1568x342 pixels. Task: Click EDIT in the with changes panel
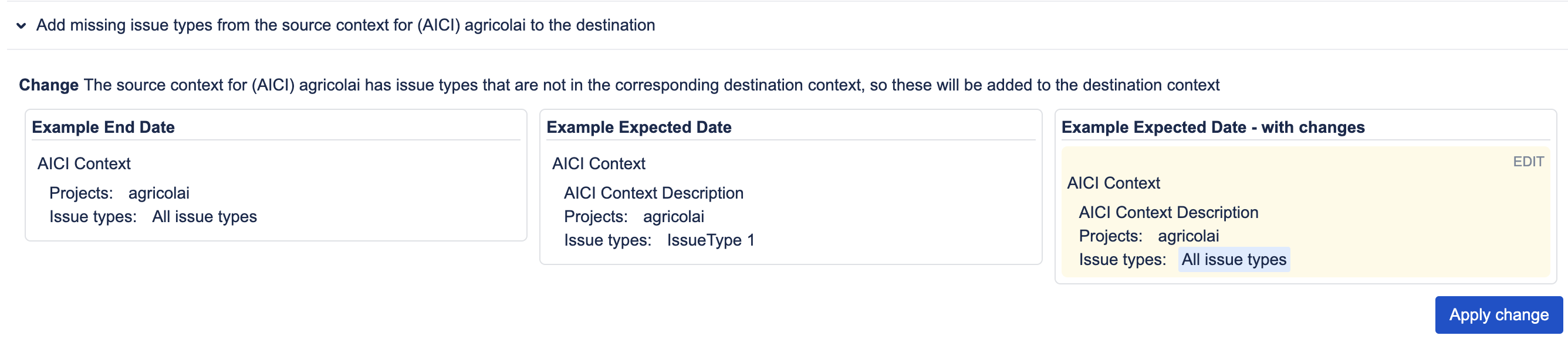[x=1528, y=162]
